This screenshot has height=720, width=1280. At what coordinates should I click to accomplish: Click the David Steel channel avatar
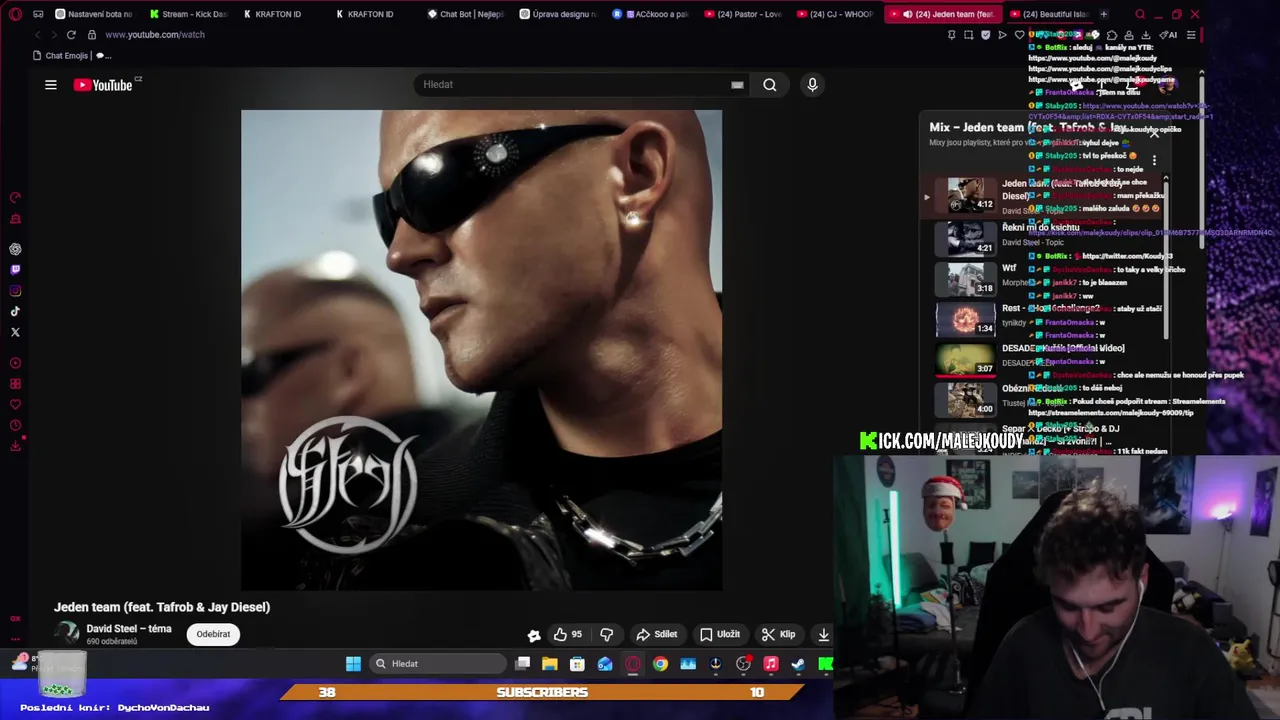[67, 633]
